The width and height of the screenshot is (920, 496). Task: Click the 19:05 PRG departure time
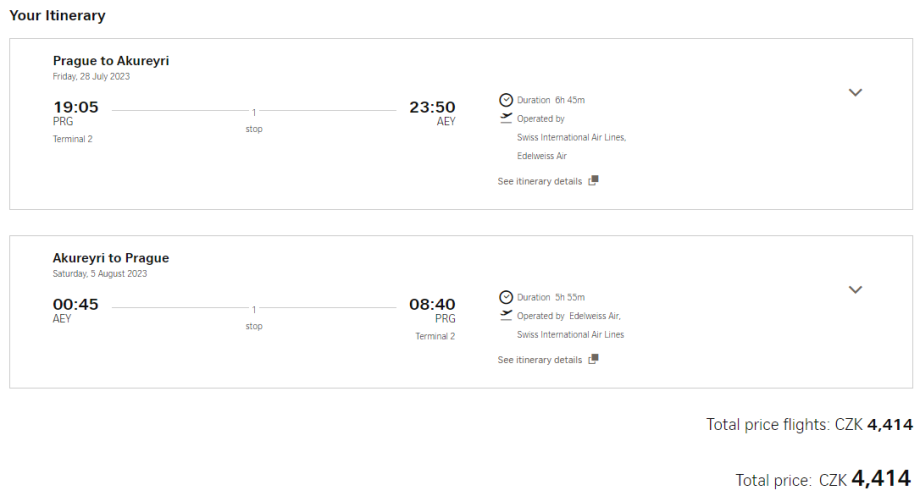tap(76, 108)
